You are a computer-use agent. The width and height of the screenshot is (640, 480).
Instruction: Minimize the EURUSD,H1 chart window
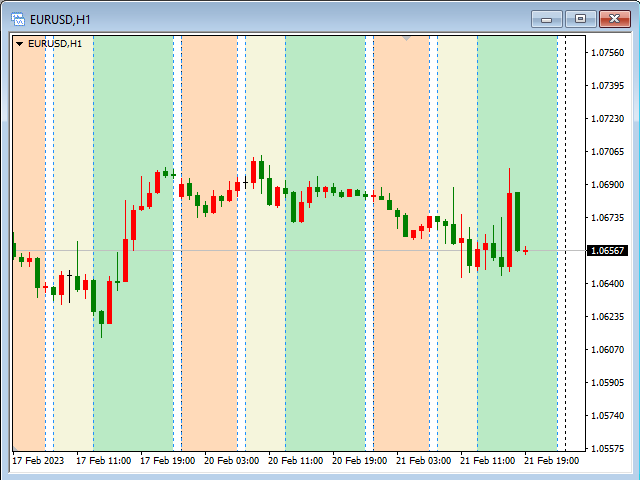click(547, 19)
